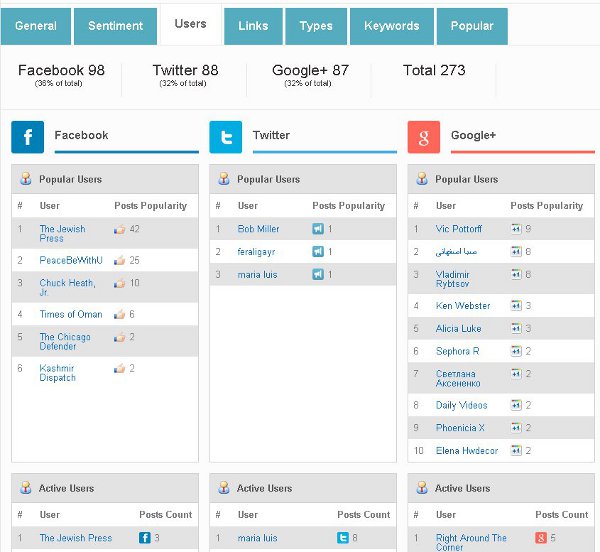Go to the Popular tab
This screenshot has height=552, width=600.
tap(472, 26)
